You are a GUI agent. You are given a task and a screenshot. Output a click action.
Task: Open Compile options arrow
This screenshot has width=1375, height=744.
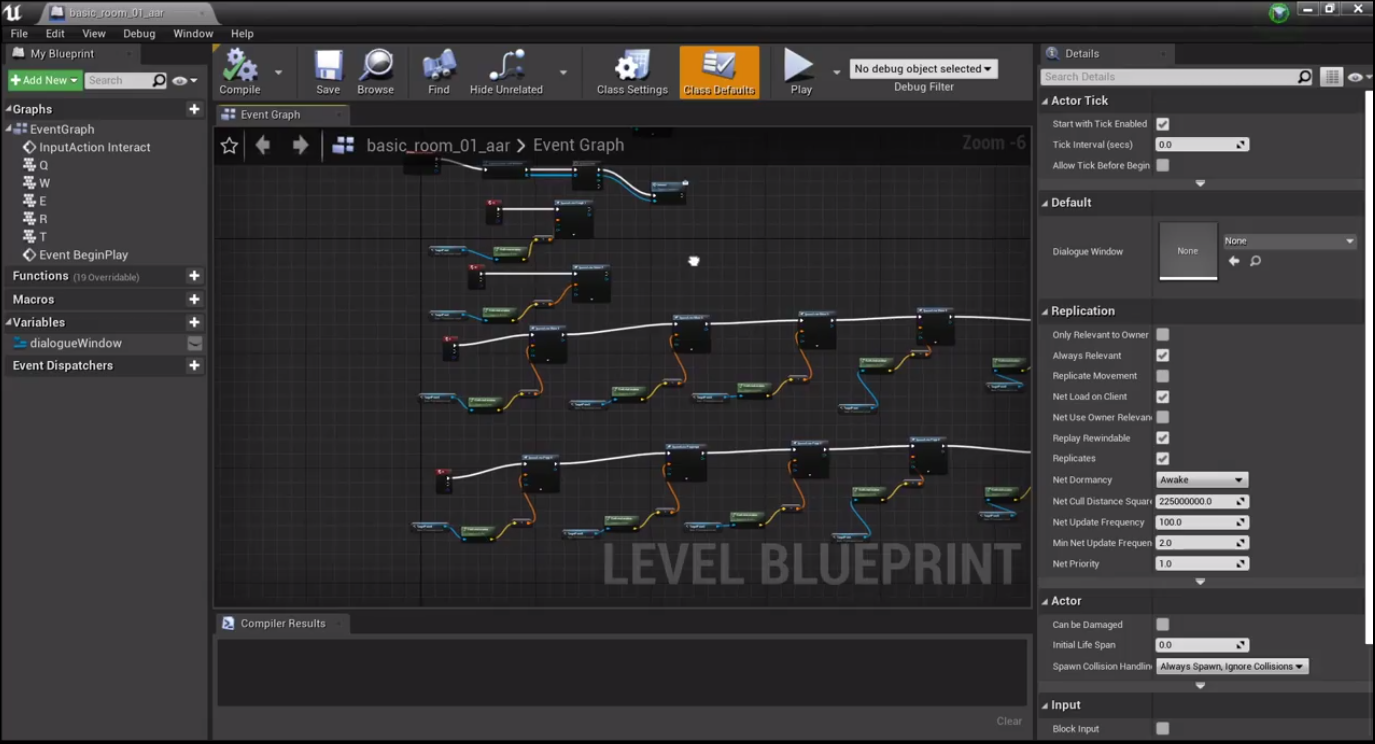(x=278, y=72)
